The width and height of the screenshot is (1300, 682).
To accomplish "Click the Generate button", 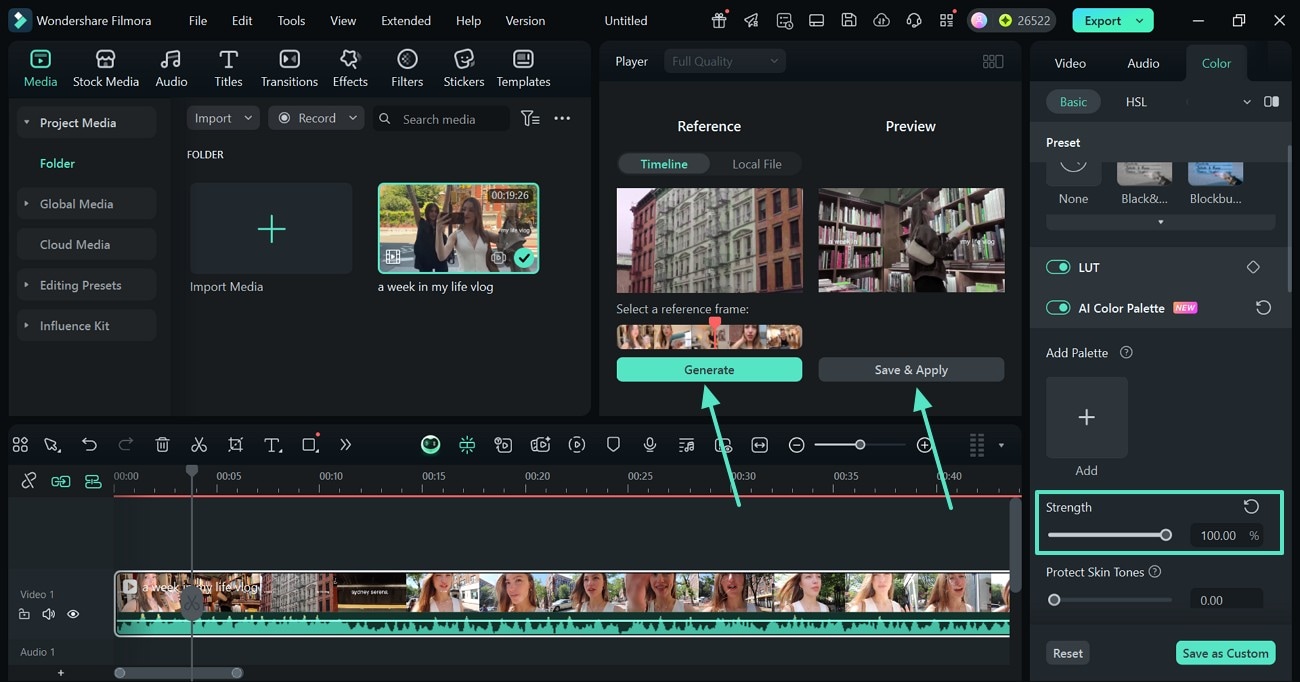I will [x=709, y=370].
